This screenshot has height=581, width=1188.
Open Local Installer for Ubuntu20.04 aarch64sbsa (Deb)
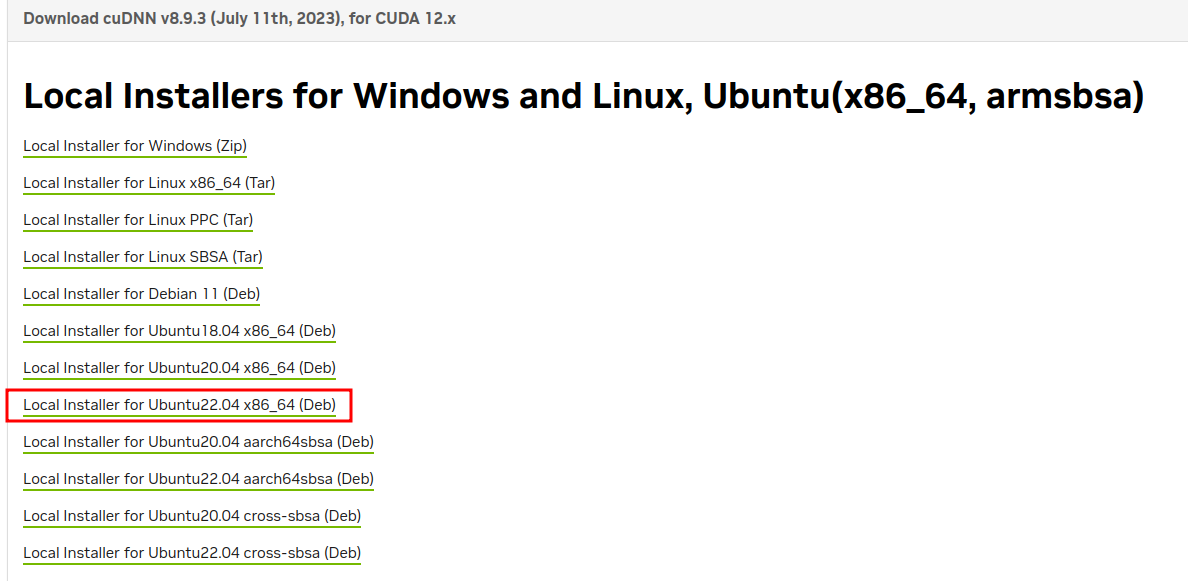pyautogui.click(x=198, y=442)
